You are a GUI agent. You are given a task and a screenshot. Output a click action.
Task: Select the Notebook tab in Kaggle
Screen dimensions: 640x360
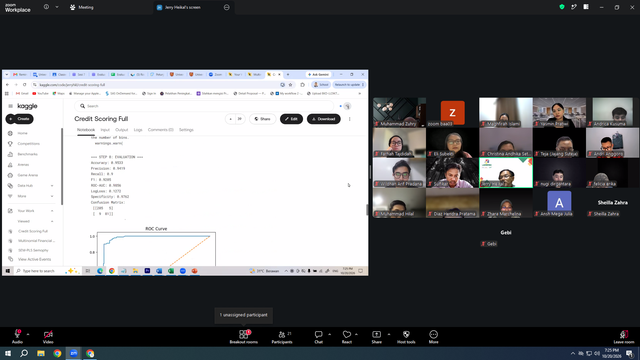86,130
